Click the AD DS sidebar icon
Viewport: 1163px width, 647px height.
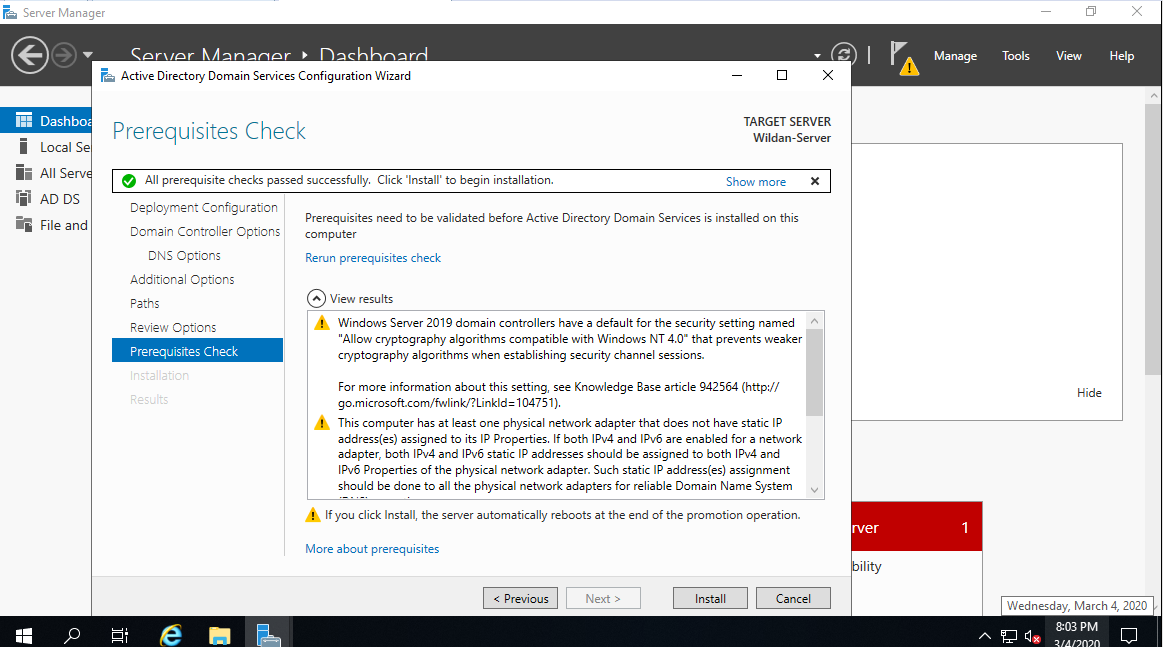point(24,198)
